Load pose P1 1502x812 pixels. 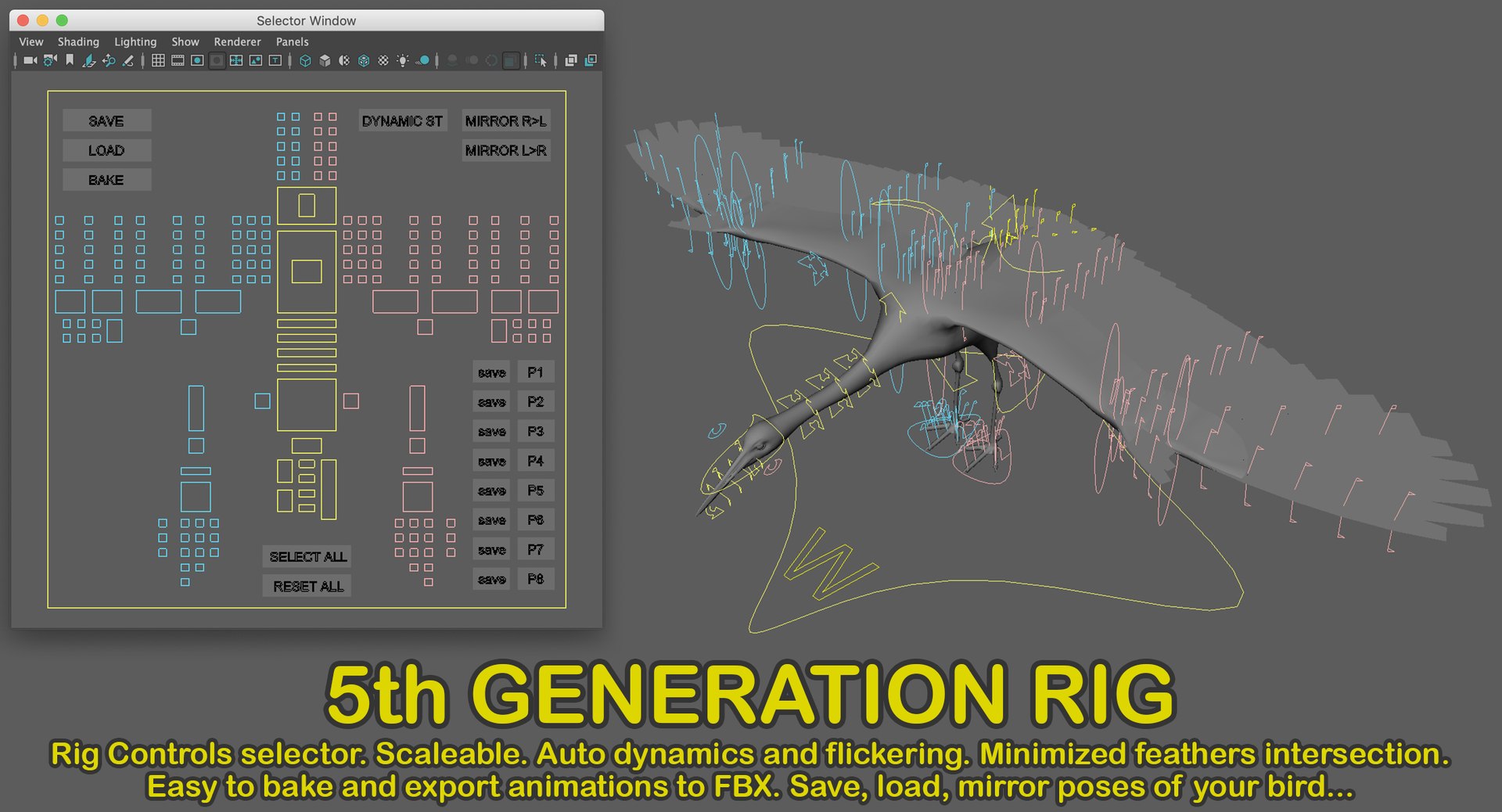pos(536,372)
